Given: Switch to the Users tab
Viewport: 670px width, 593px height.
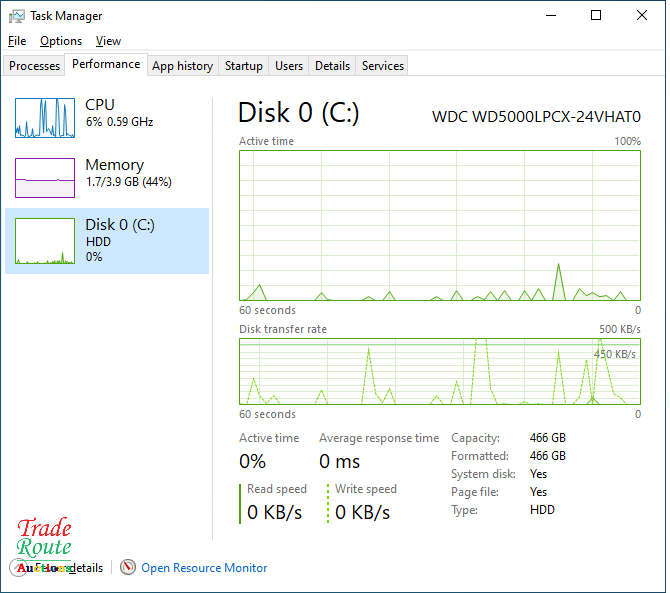Looking at the screenshot, I should click(289, 66).
